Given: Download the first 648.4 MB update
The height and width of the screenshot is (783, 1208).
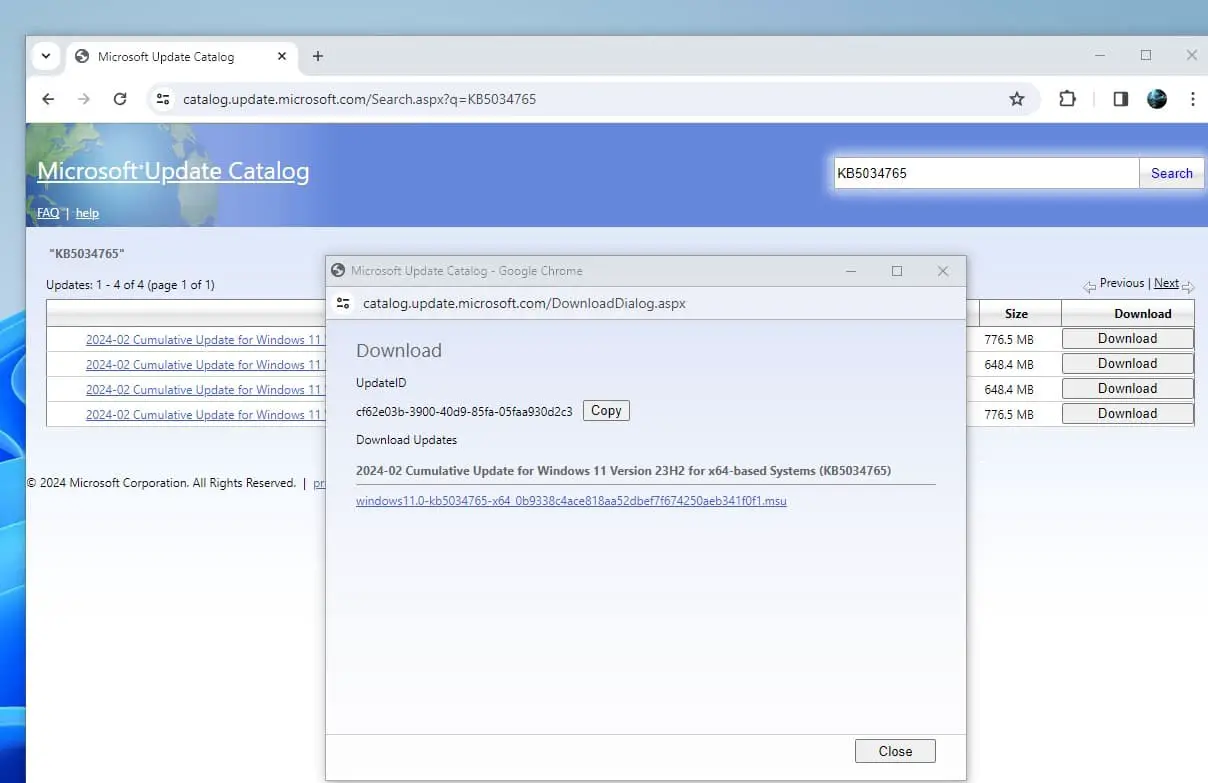Looking at the screenshot, I should (1127, 364).
